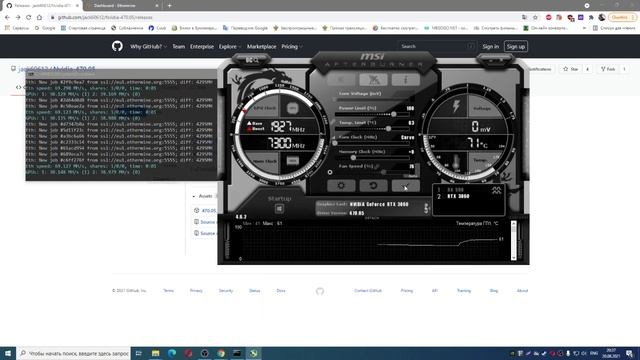Toggle the fan speed sync circle button
Viewport: 640px width, 360px height.
click(x=330, y=172)
